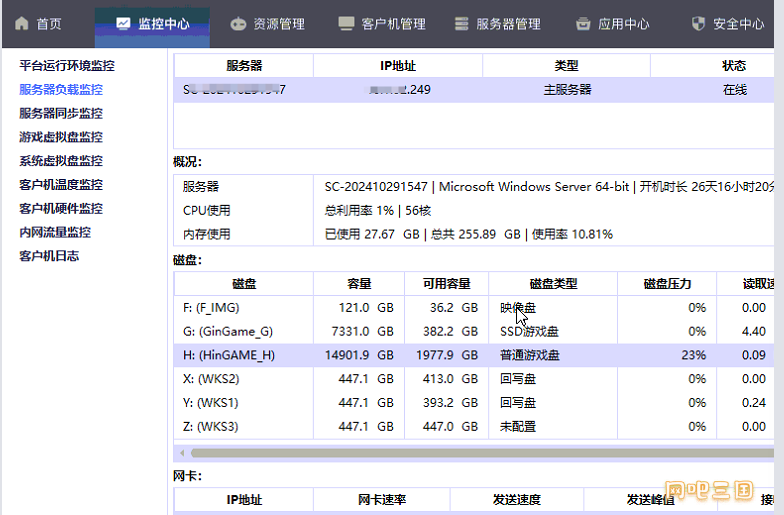Open 客户机硬件监控 sidebar entry
This screenshot has width=784, height=515.
[x=61, y=209]
